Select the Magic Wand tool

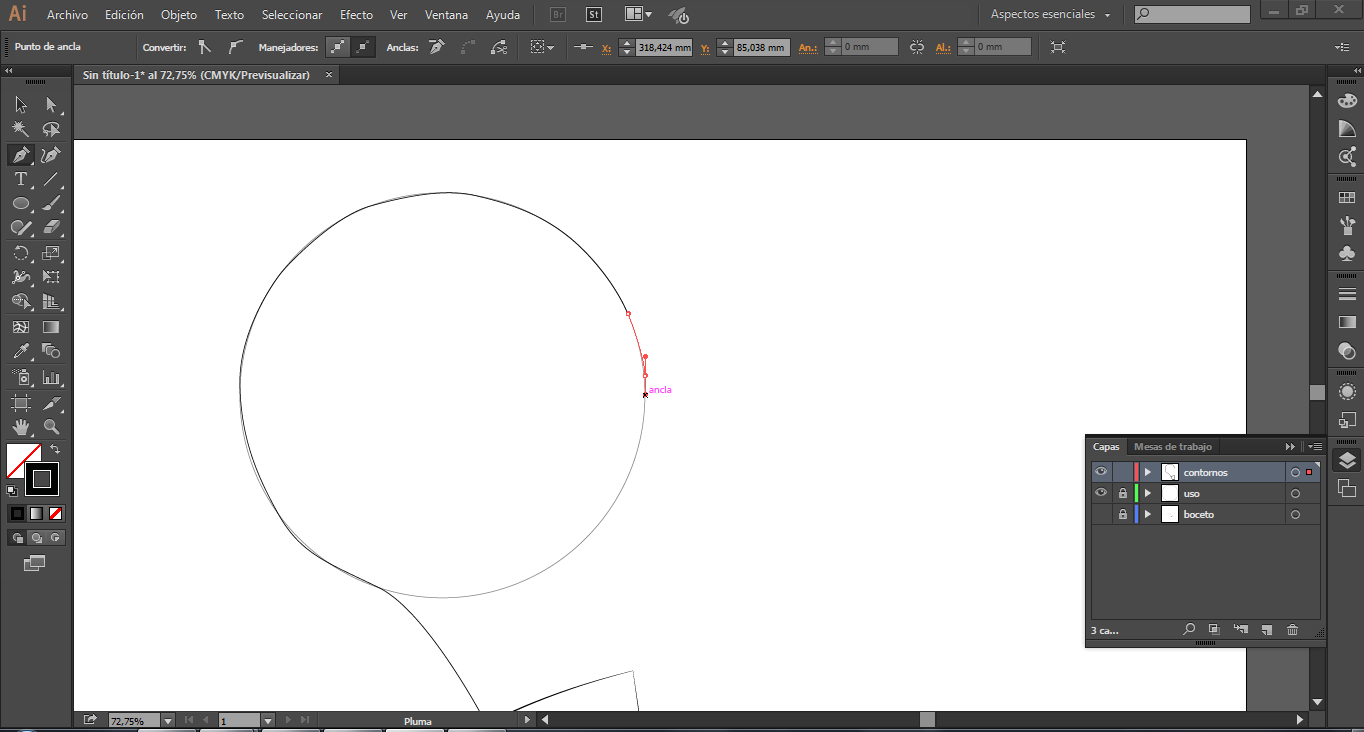20,130
